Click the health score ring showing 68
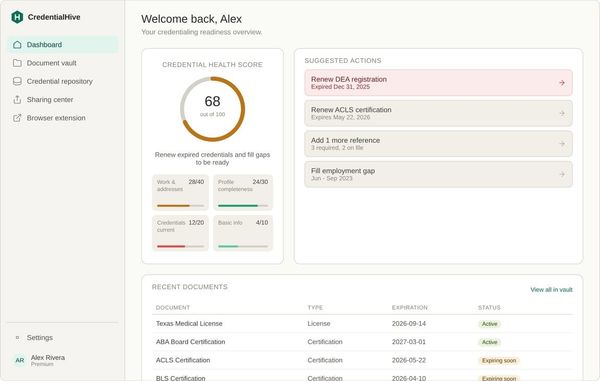The image size is (600, 381). pyautogui.click(x=212, y=109)
